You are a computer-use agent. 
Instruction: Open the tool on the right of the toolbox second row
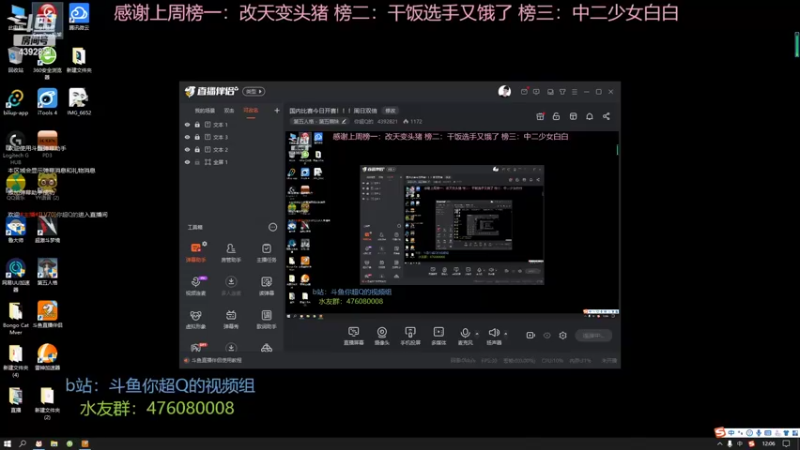266,286
